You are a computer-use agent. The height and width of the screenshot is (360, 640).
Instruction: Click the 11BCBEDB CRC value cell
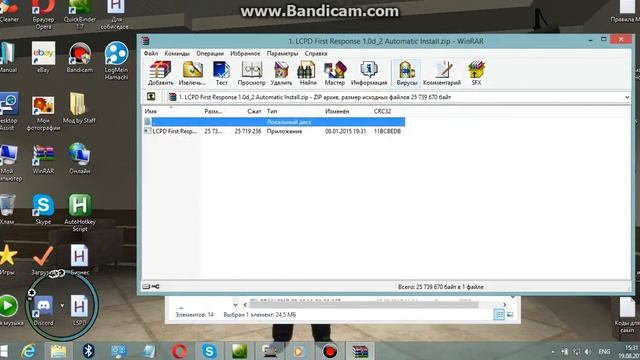387,131
